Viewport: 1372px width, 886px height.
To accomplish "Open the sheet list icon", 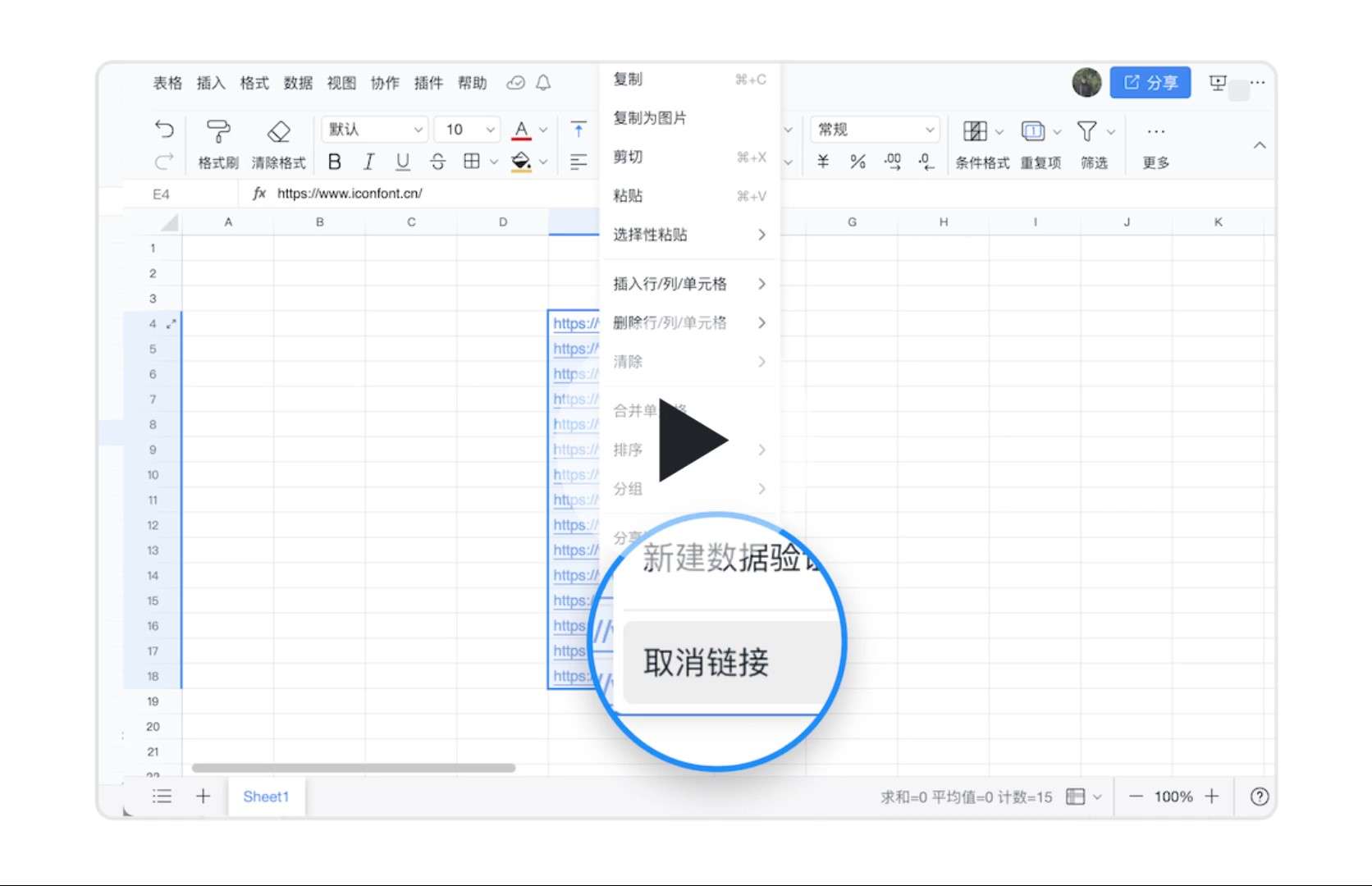I will tap(162, 796).
